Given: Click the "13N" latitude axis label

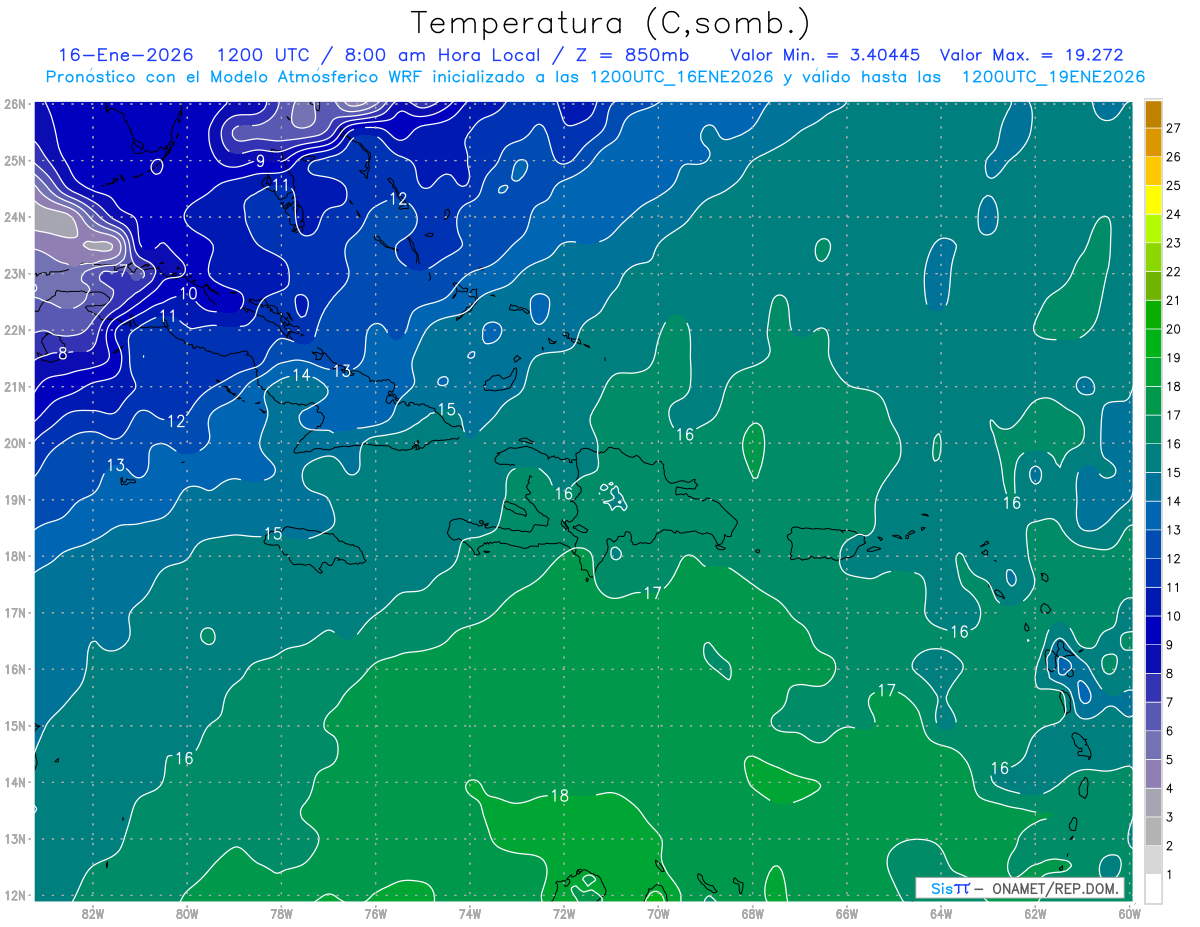Looking at the screenshot, I should click(x=14, y=838).
